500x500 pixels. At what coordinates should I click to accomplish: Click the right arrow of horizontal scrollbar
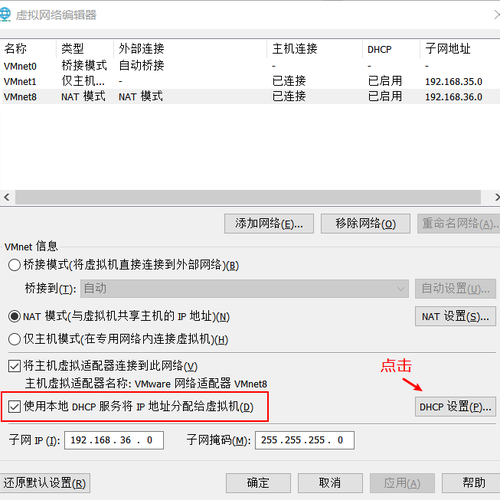pos(496,197)
